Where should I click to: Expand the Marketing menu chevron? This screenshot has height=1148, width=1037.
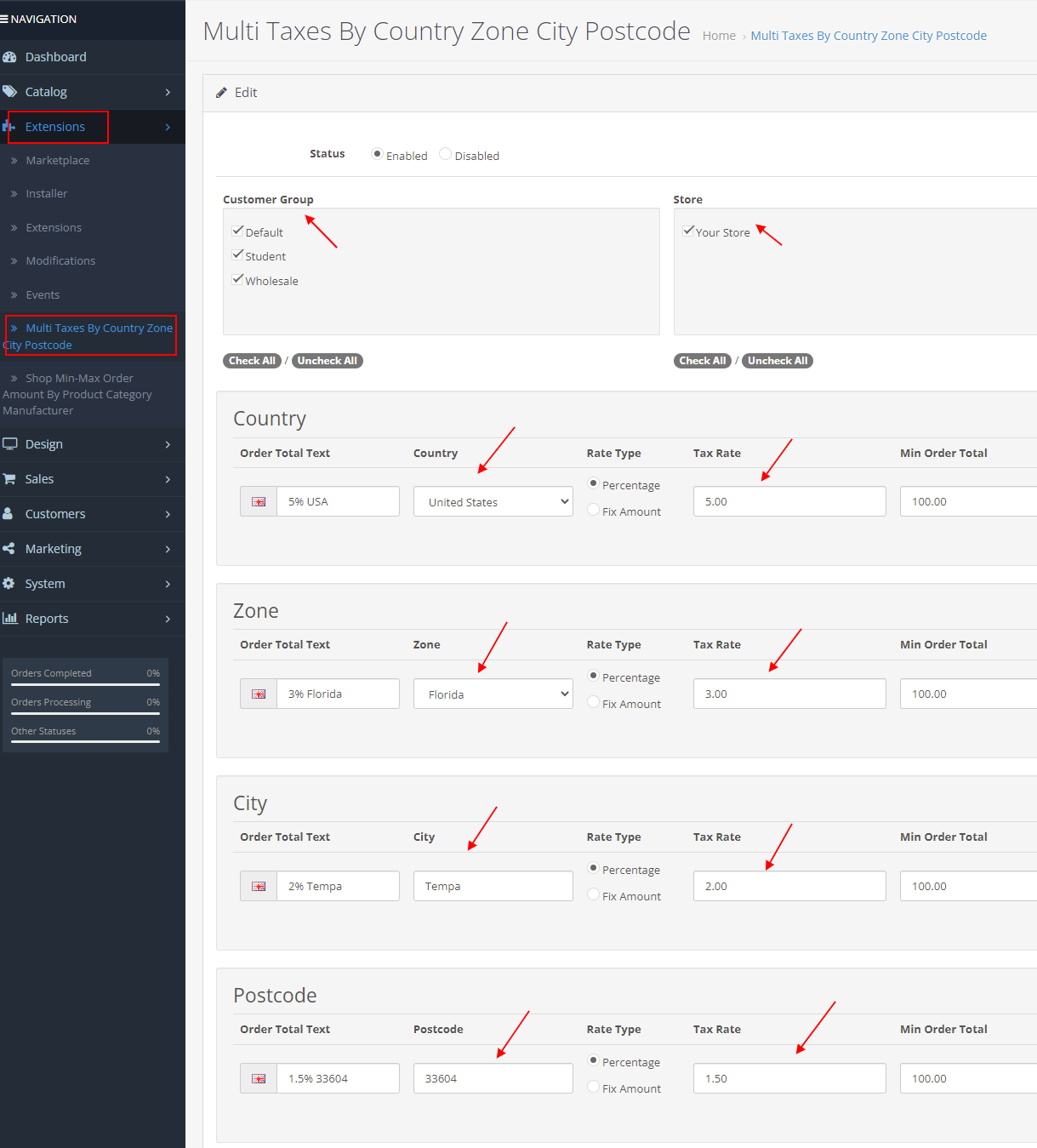click(x=168, y=549)
